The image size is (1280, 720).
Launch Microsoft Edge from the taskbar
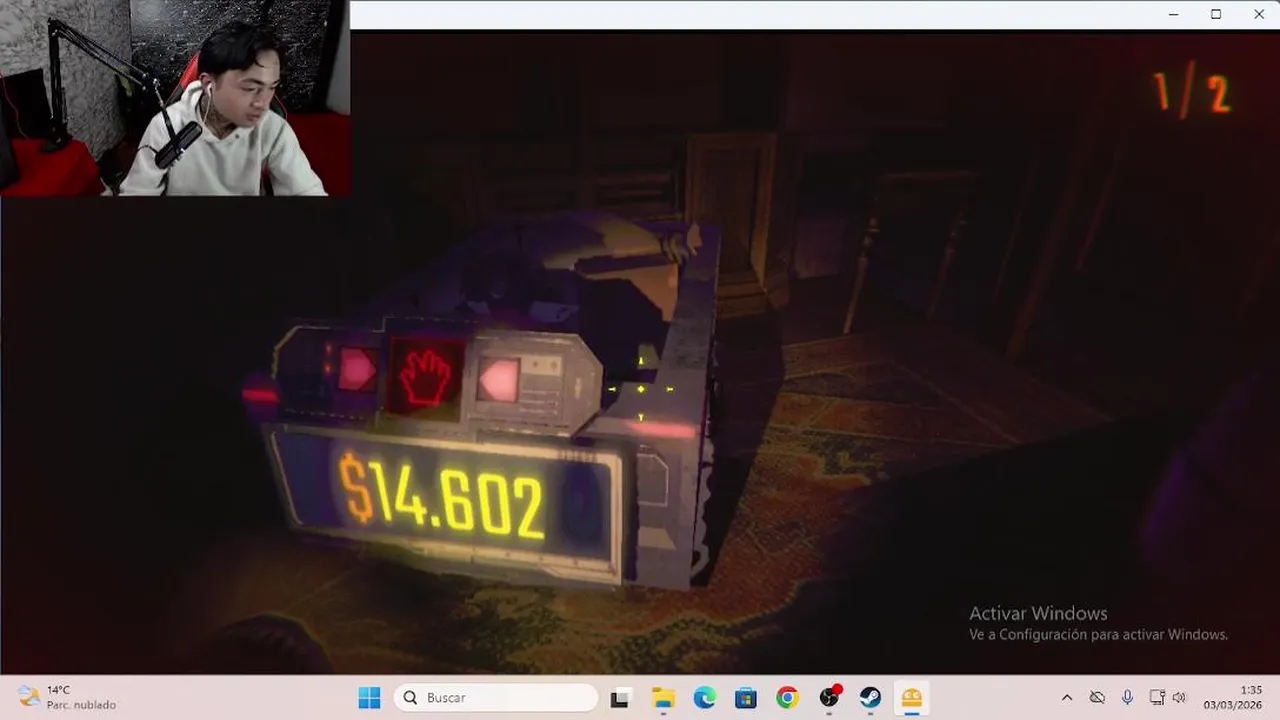(x=705, y=698)
